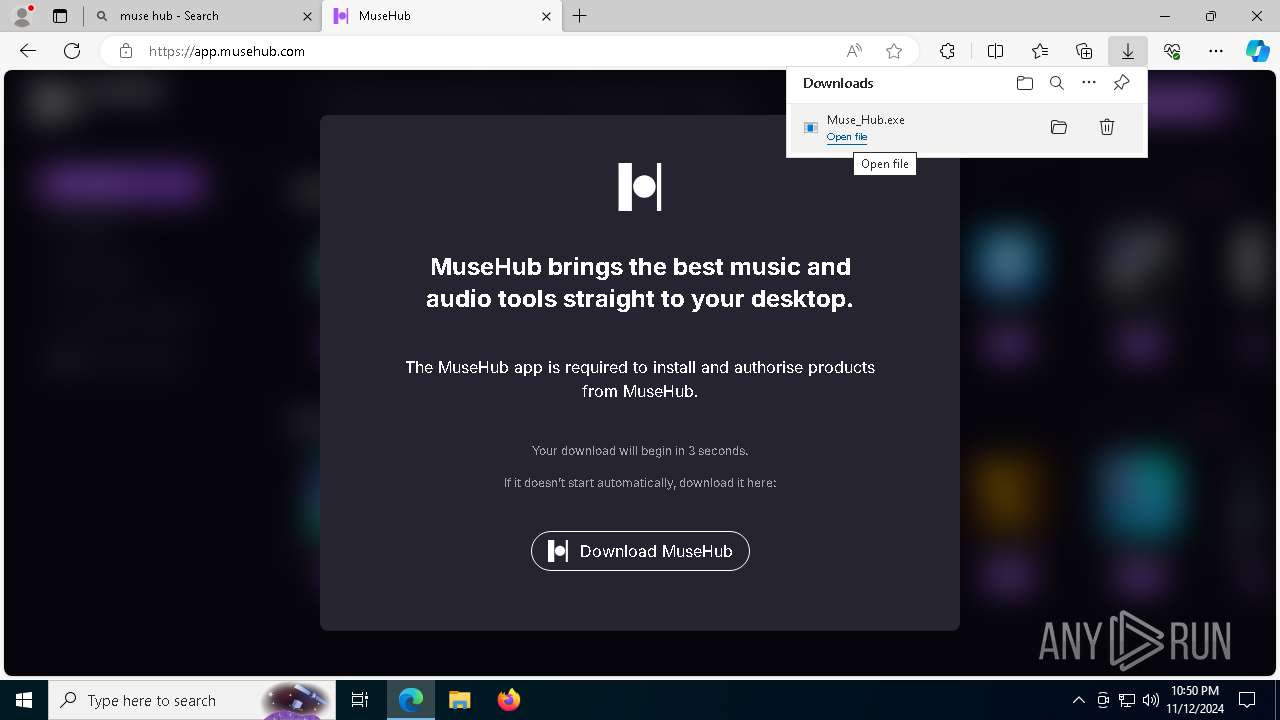Screen dimensions: 1280x720
Task: Open file link for Muse_Hub.exe
Action: click(847, 137)
